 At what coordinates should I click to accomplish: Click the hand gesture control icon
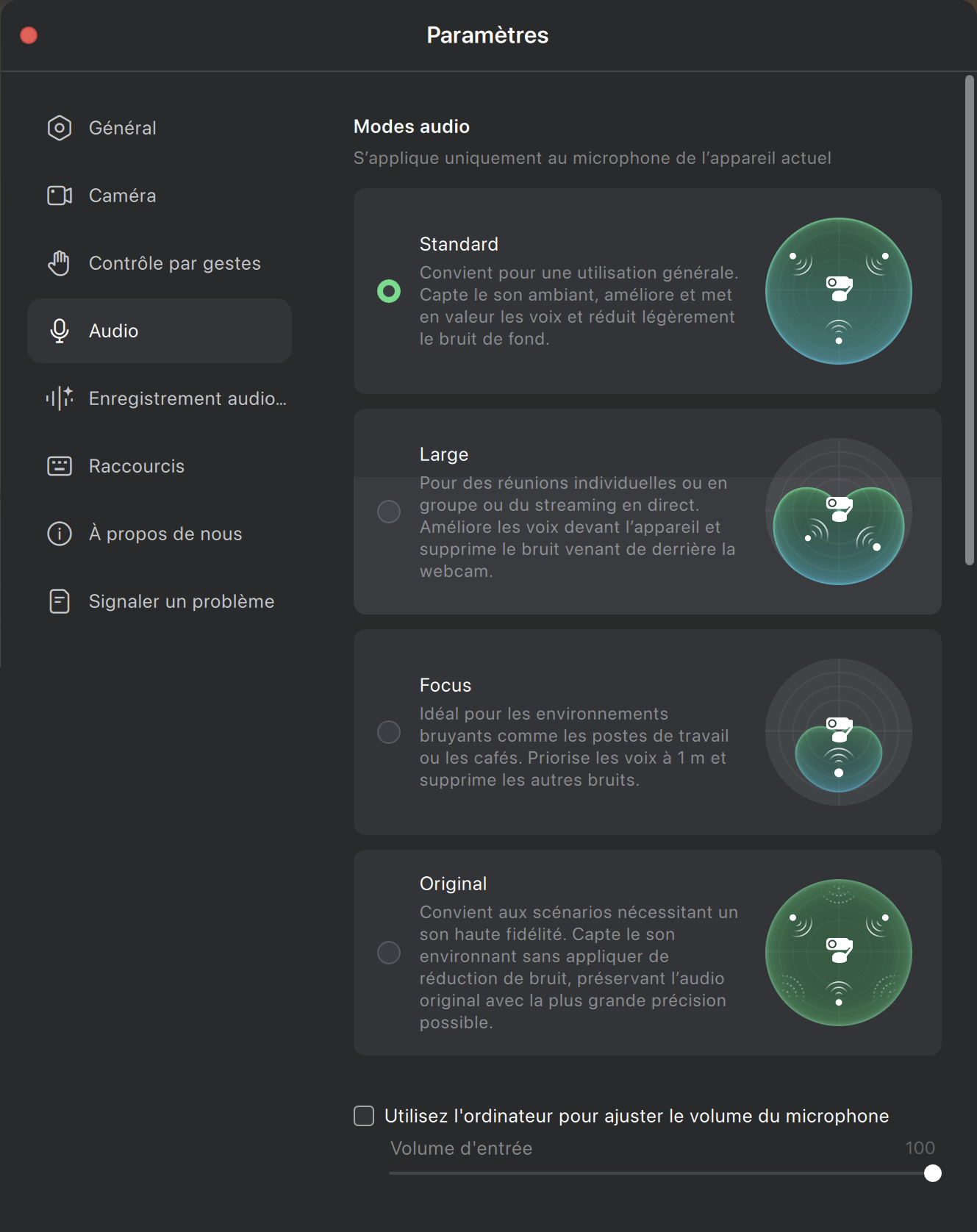(x=60, y=263)
